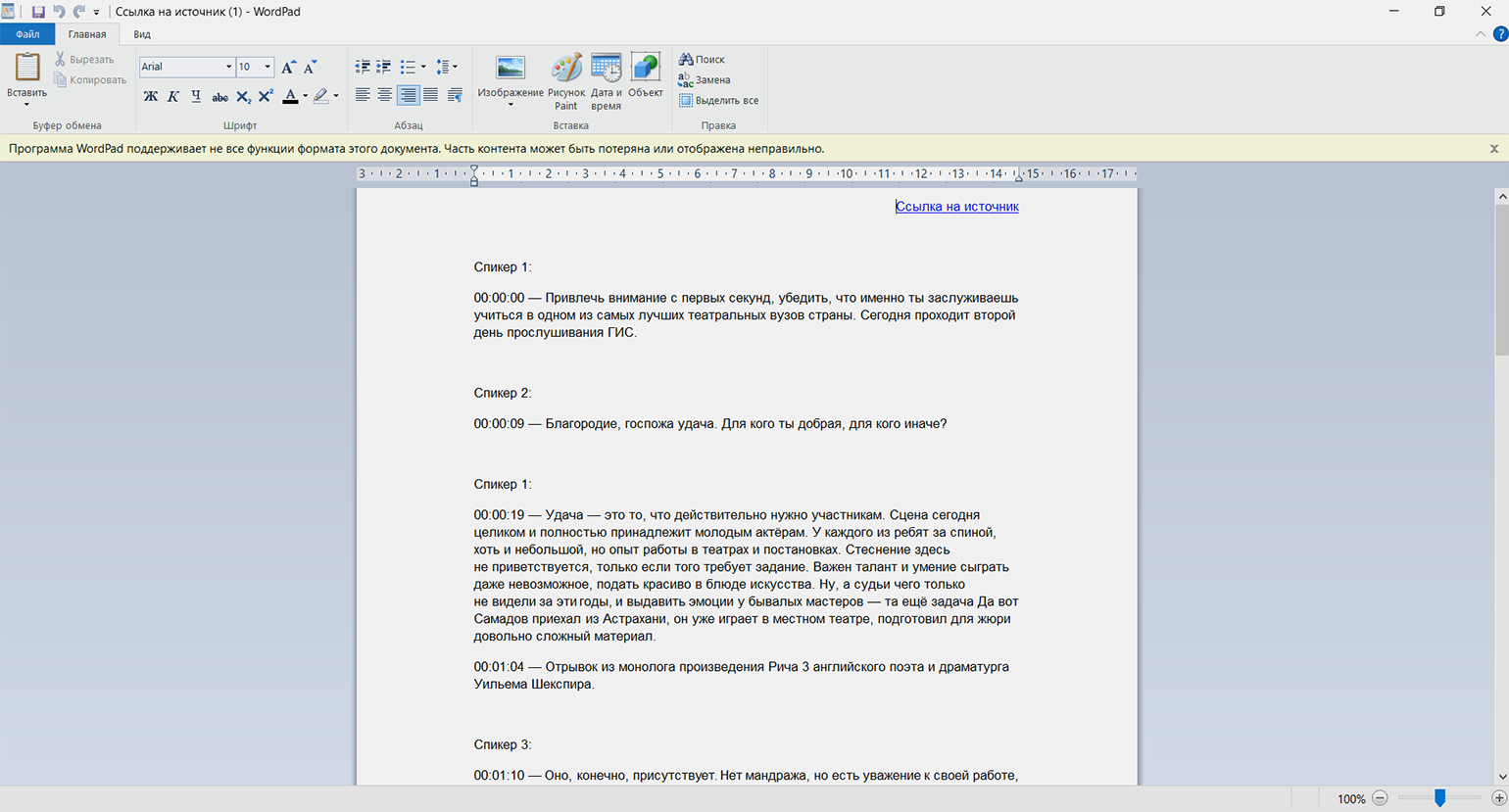Toggle strikethrough formatting
Viewport: 1509px width, 812px height.
(219, 96)
